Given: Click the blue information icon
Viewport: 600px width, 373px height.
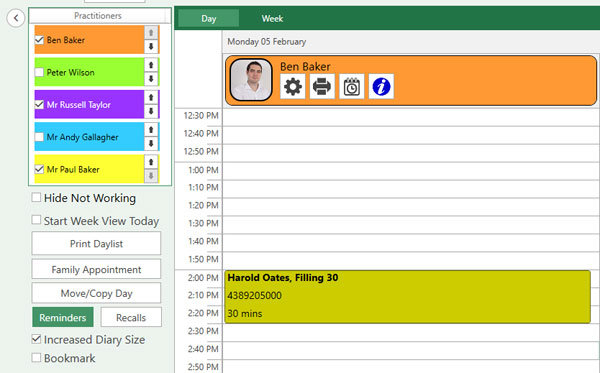Looking at the screenshot, I should (381, 86).
